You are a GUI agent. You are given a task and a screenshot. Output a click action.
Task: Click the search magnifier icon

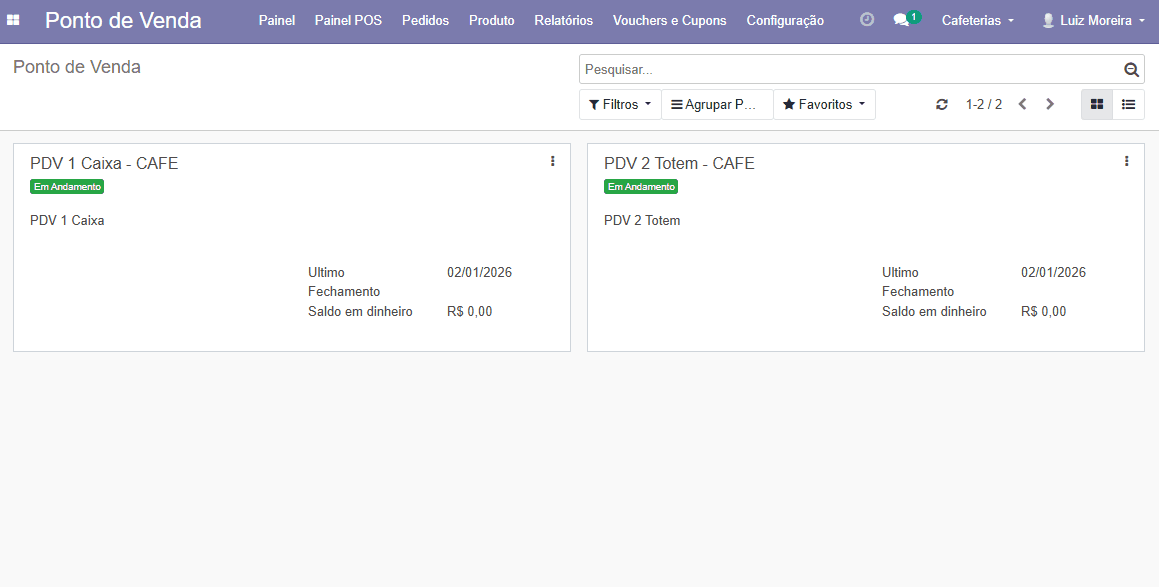[x=1131, y=70]
